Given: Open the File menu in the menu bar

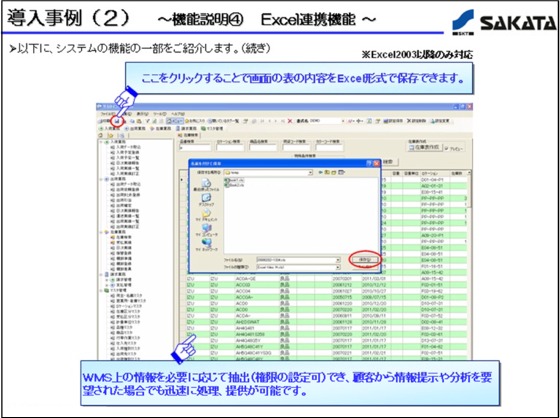Looking at the screenshot, I should [x=107, y=114].
